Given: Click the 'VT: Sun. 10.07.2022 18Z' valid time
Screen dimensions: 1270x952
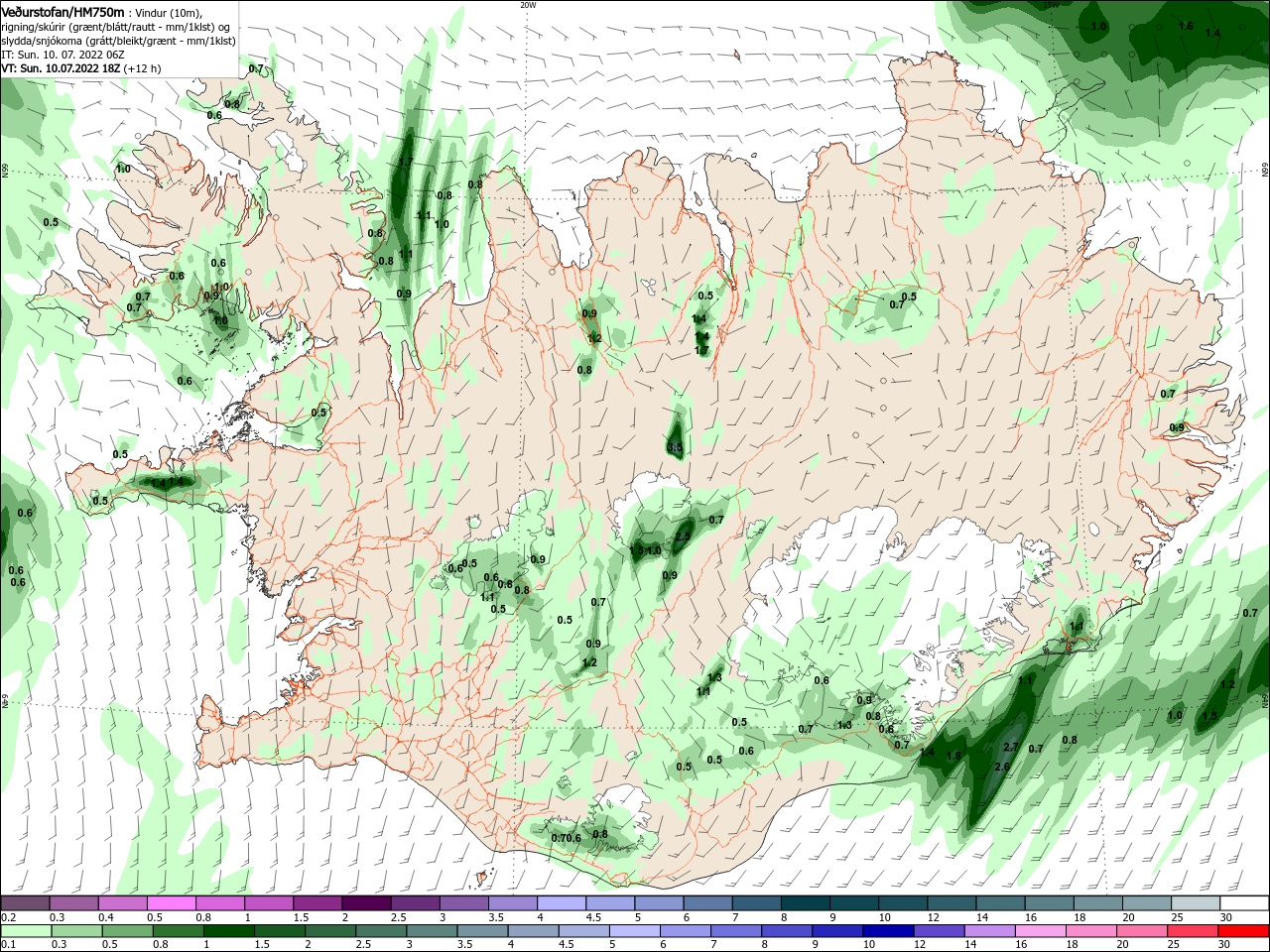Looking at the screenshot, I should click(x=60, y=68).
